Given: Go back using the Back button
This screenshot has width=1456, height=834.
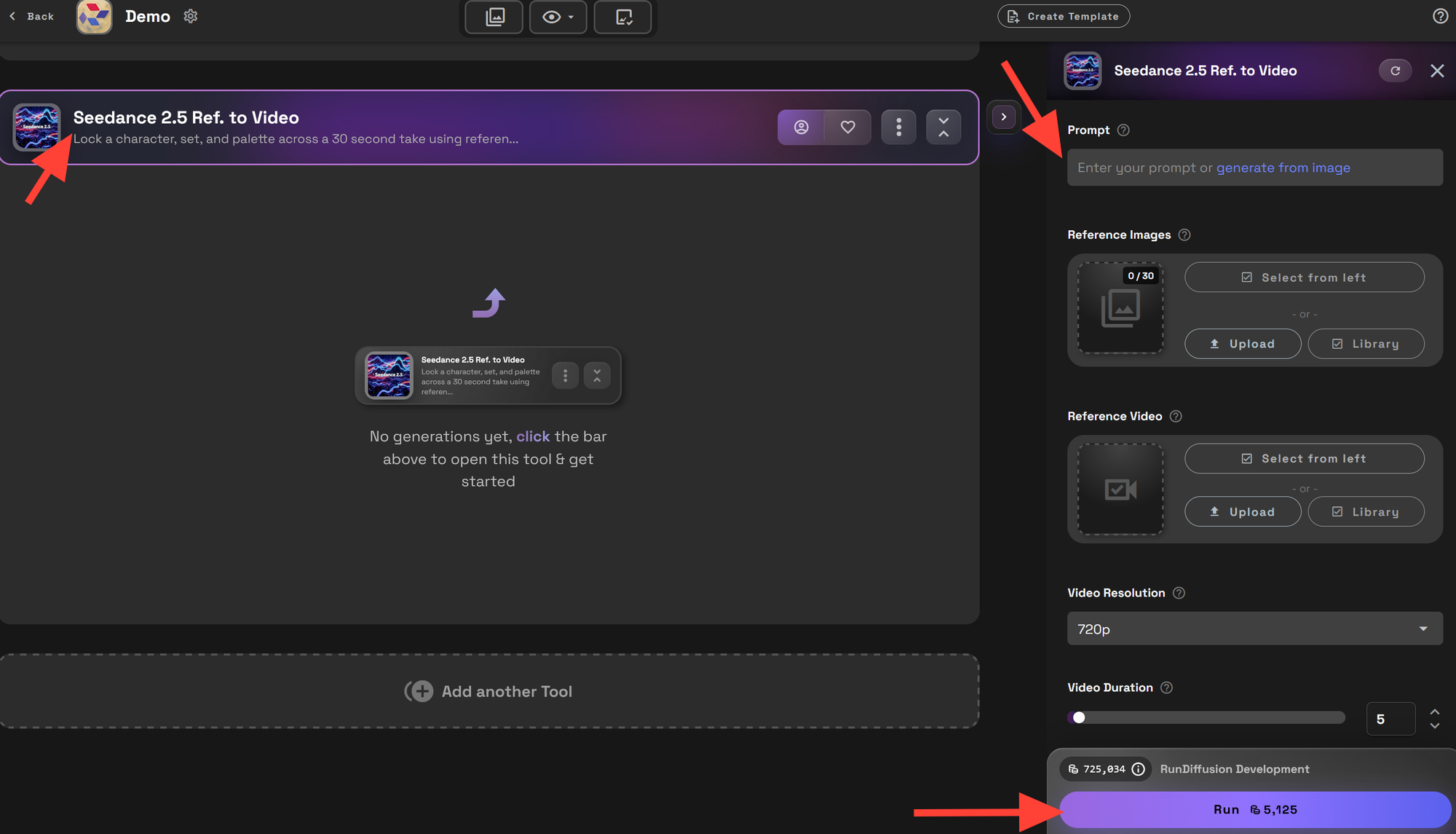Looking at the screenshot, I should 31,16.
